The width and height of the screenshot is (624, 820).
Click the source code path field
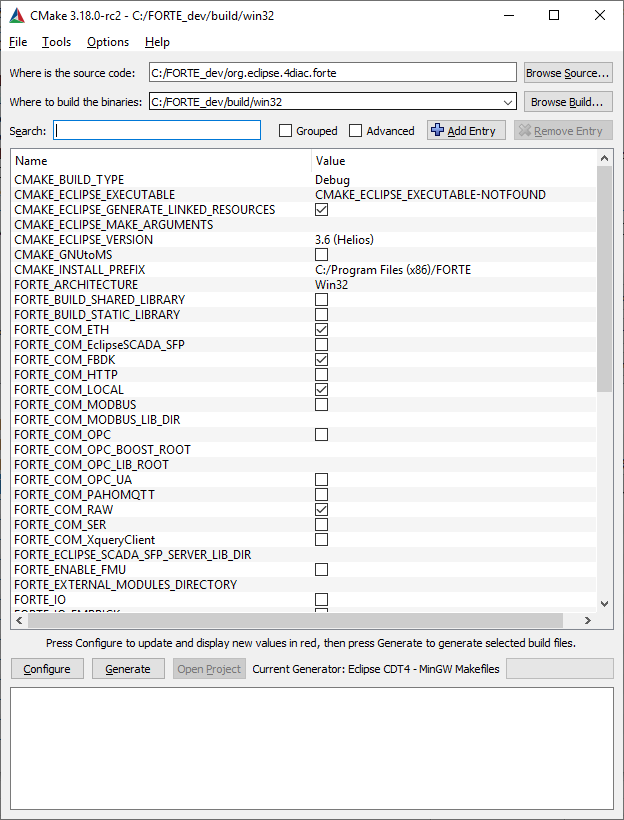click(x=333, y=73)
